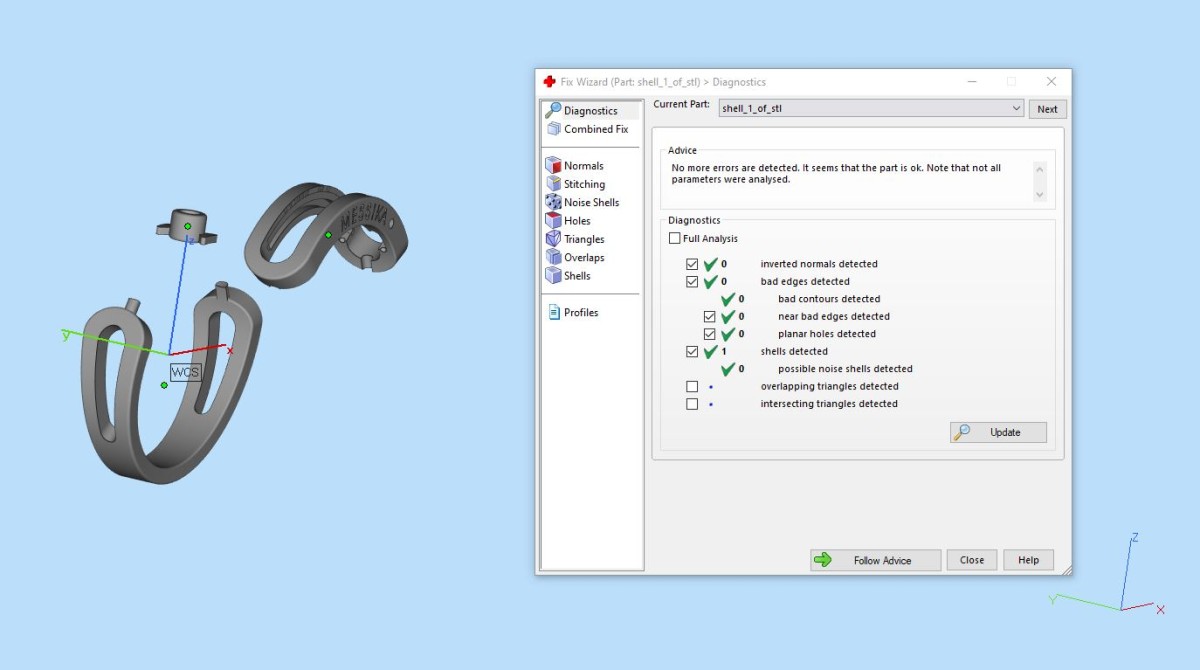Select the Holes fix icon
This screenshot has height=670, width=1200.
coord(553,221)
